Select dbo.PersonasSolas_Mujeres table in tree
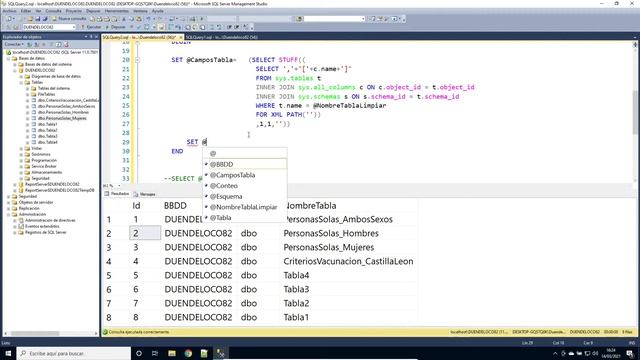Screen dimensions: 640x360 pyautogui.click(x=62, y=118)
